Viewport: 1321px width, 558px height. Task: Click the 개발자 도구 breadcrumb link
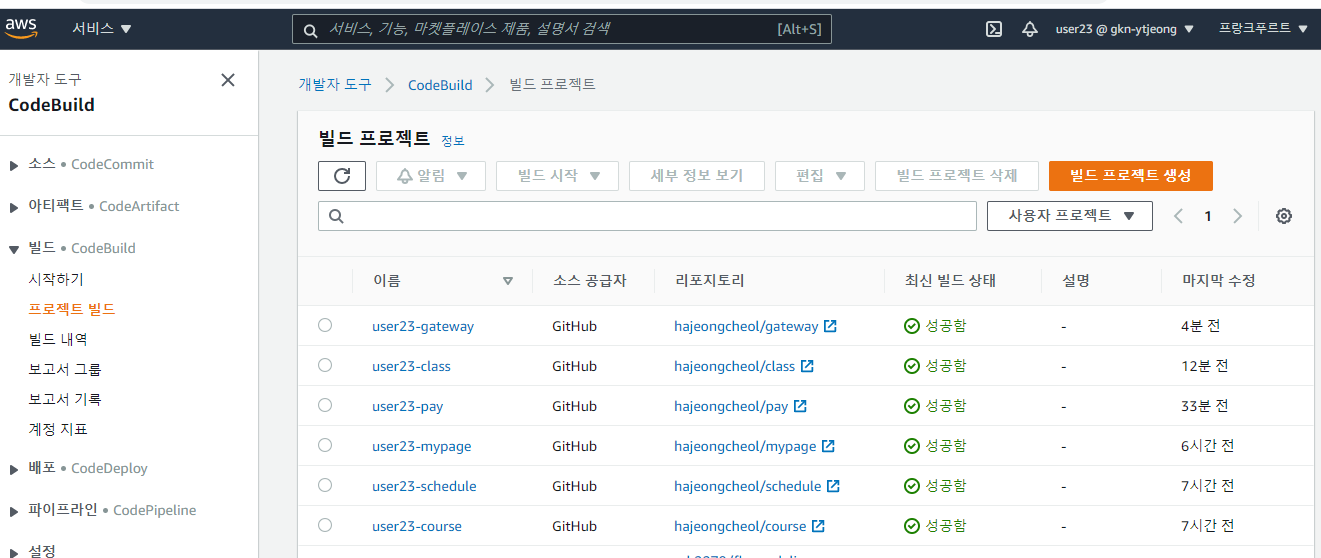pyautogui.click(x=335, y=85)
